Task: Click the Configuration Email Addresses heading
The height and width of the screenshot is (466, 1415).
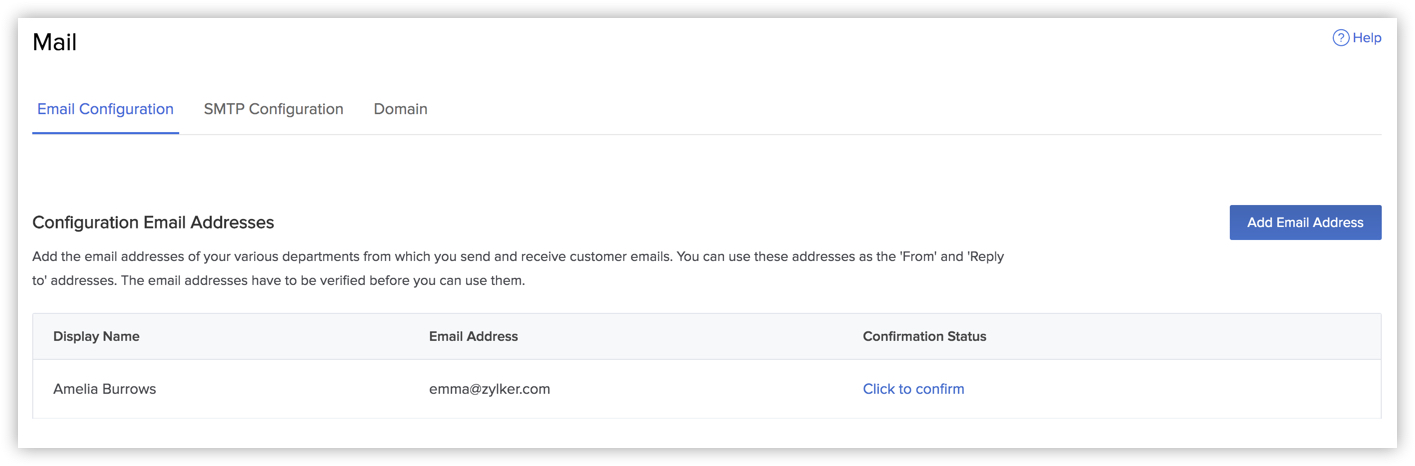Action: [153, 223]
